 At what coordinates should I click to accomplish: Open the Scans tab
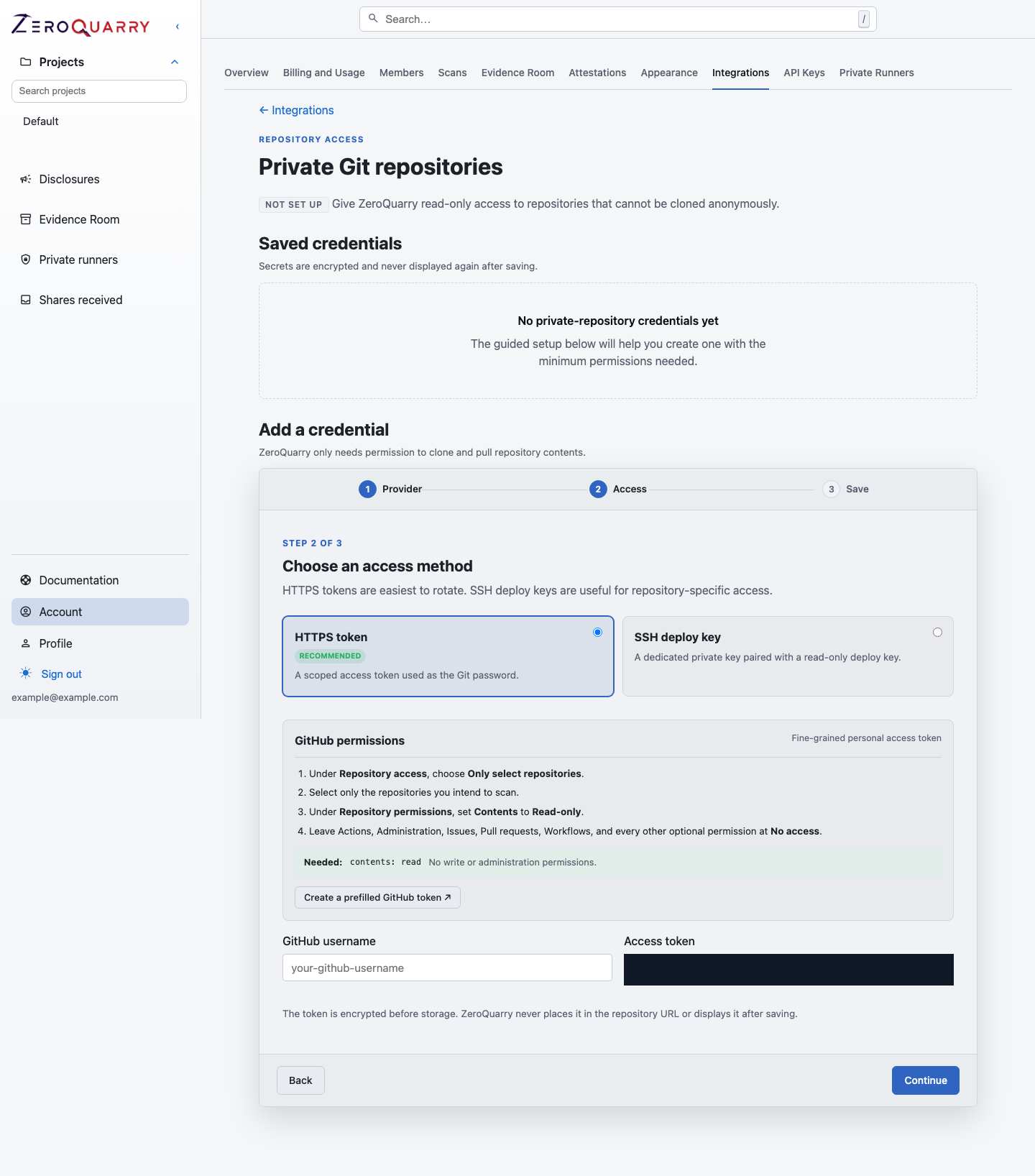click(453, 73)
